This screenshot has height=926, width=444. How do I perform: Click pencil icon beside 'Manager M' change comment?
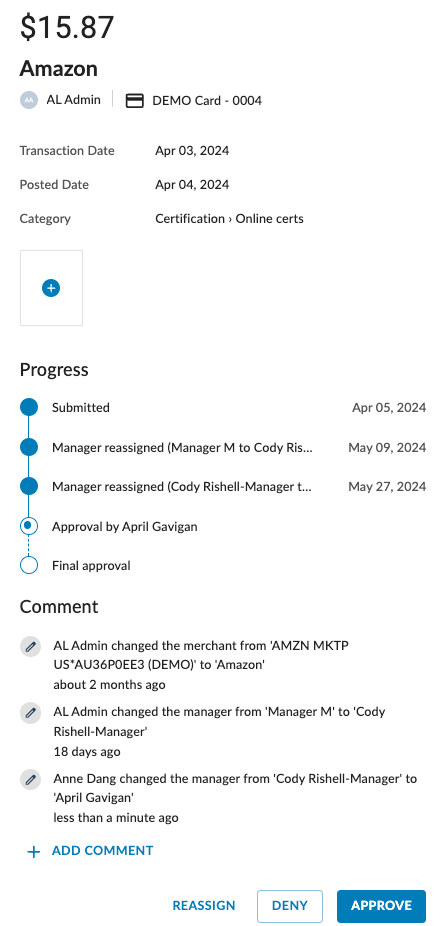click(x=30, y=713)
